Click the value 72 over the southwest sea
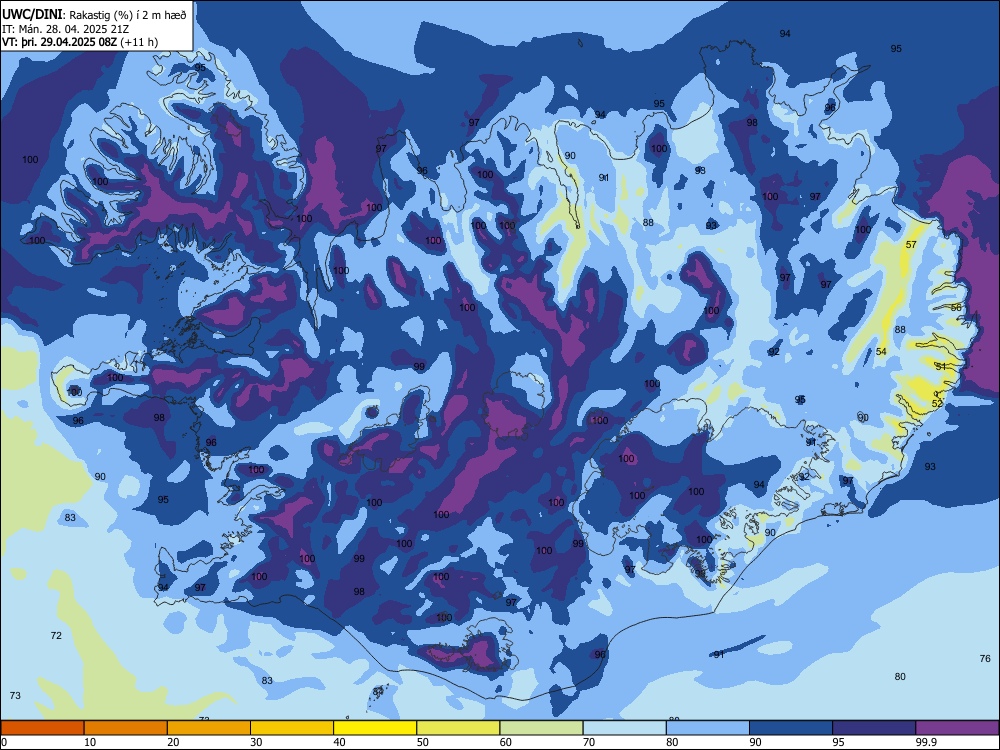Image resolution: width=1000 pixels, height=750 pixels. (x=56, y=635)
